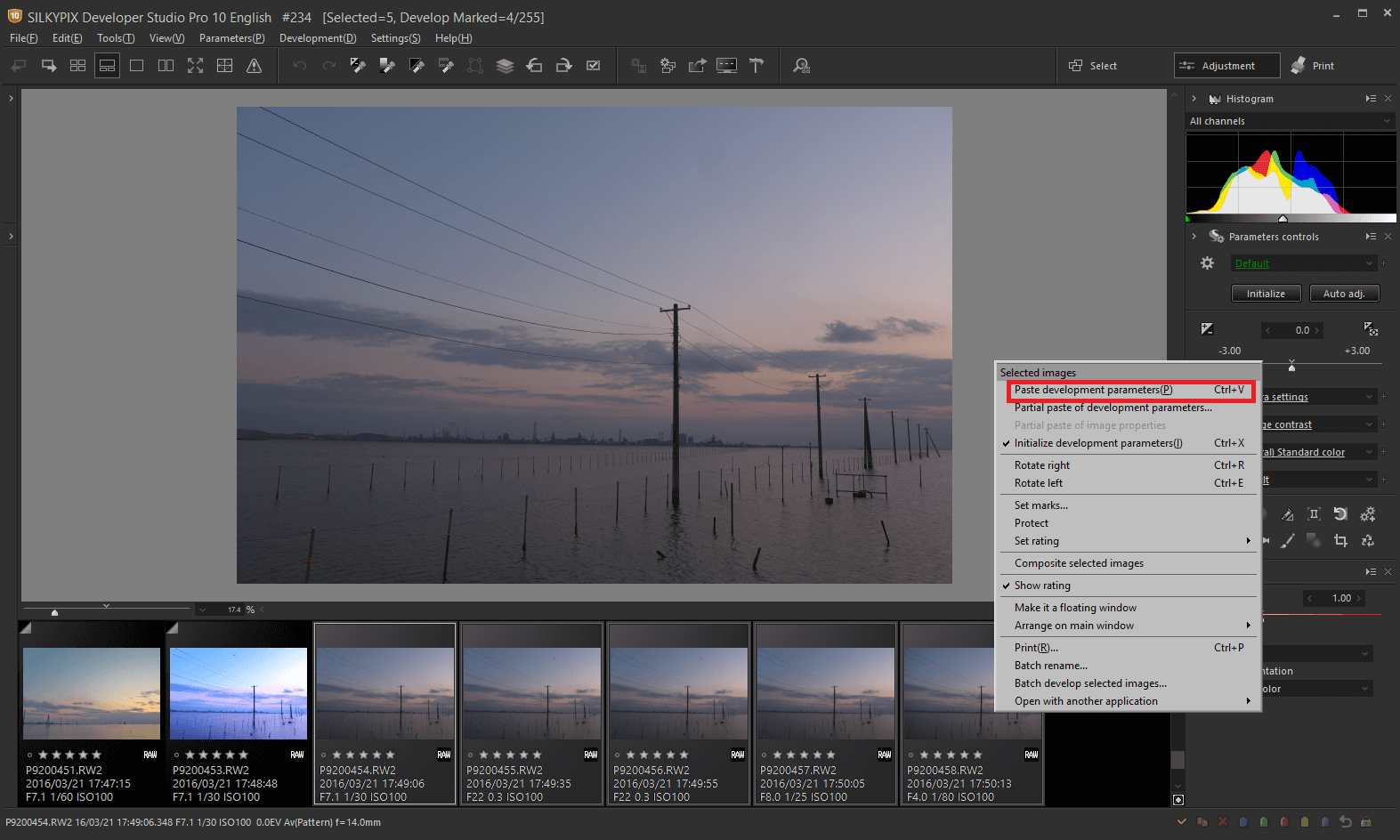This screenshot has width=1400, height=840.
Task: Toggle the Show rating menu option
Action: (1128, 586)
